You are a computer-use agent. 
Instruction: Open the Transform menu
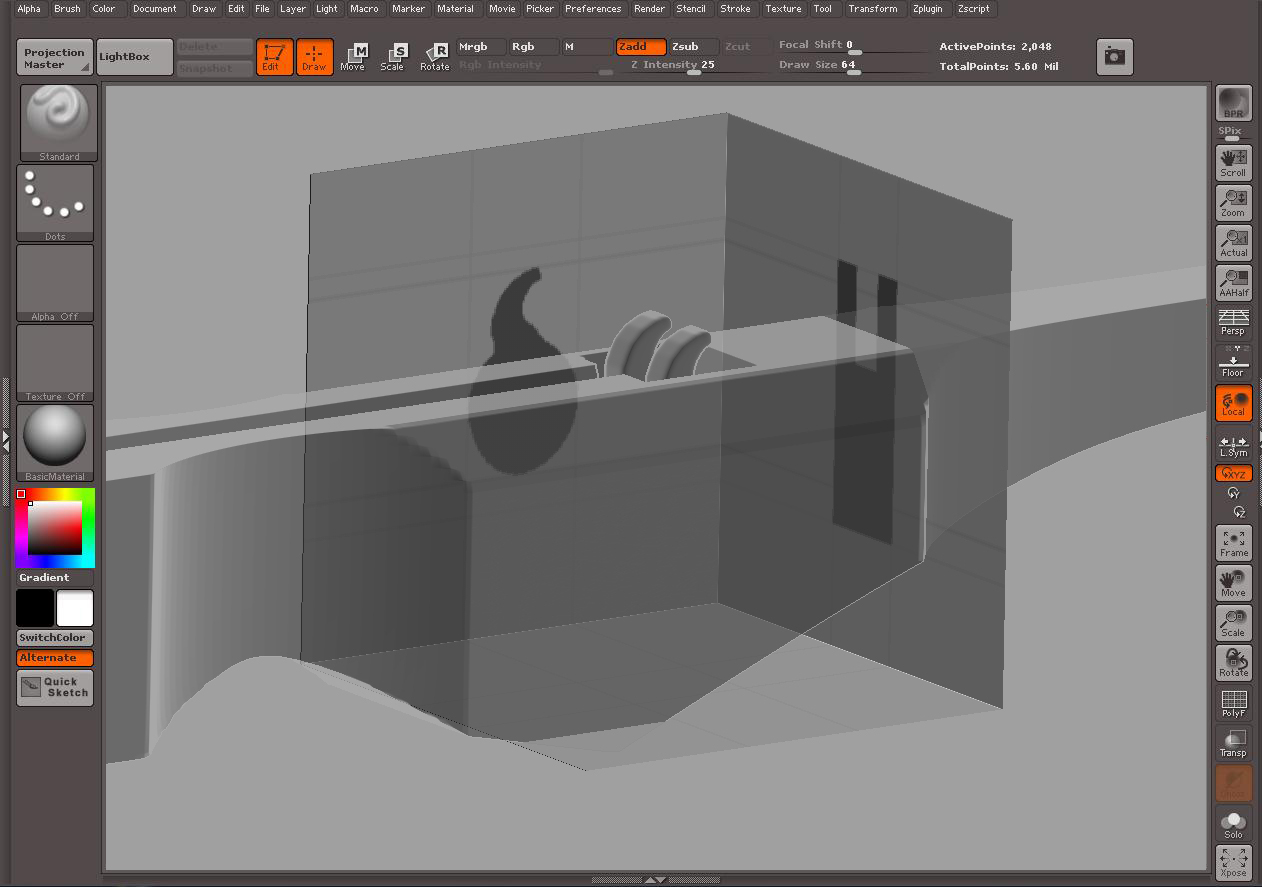click(872, 9)
